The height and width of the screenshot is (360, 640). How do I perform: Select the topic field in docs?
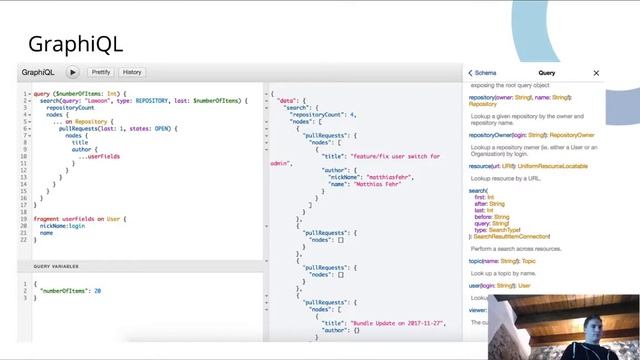(x=475, y=261)
